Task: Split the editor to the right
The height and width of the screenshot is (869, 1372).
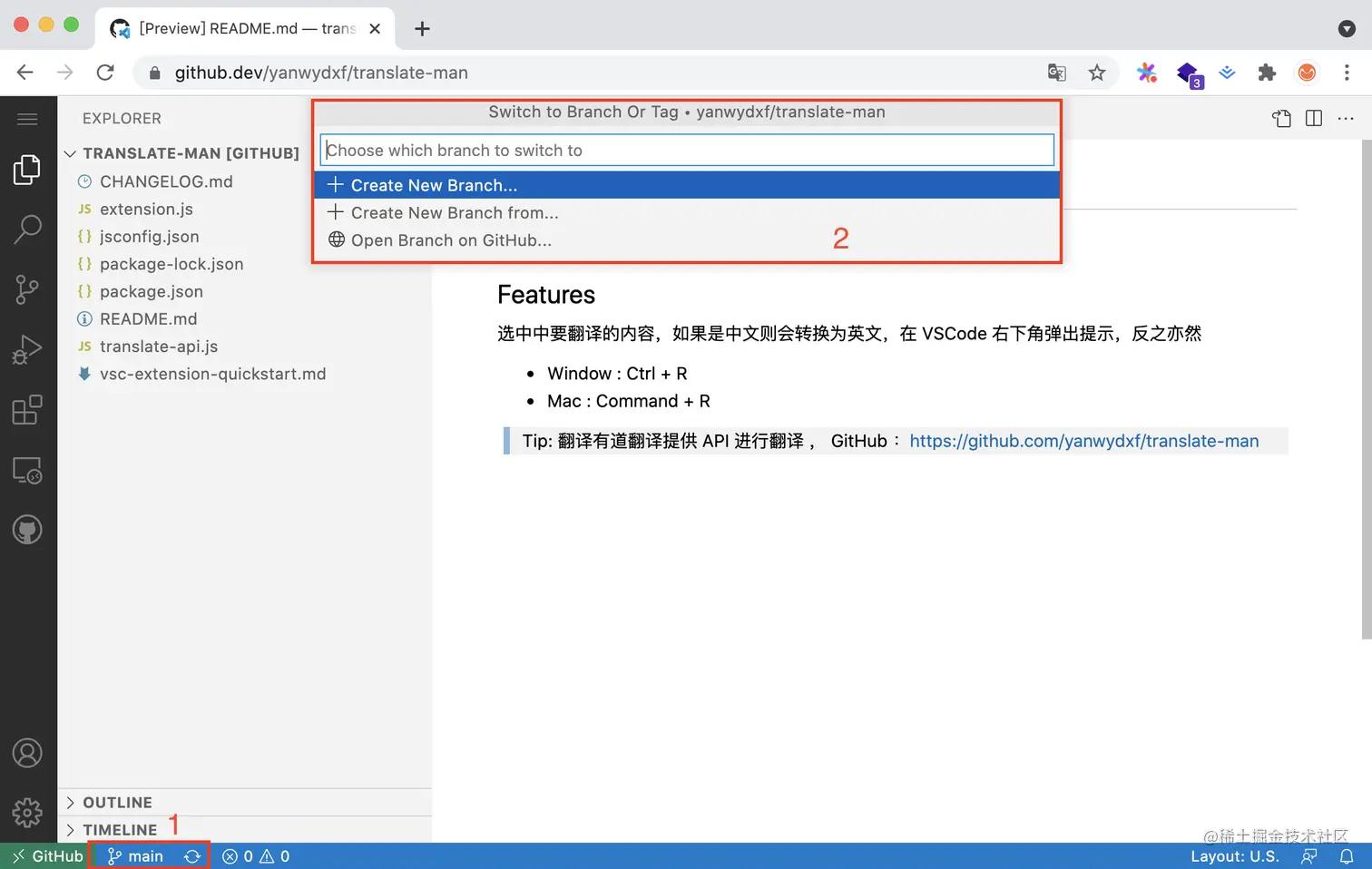Action: 1313,119
